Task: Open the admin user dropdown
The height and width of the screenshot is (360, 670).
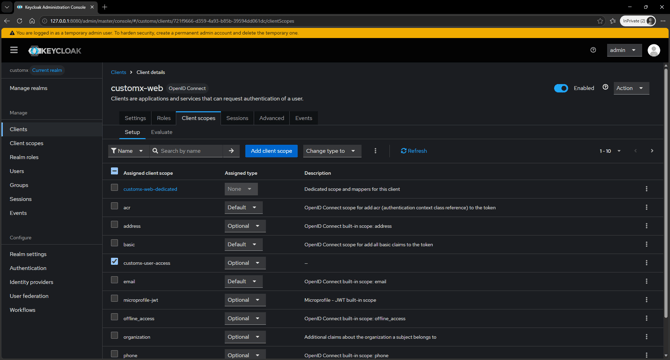Action: coord(624,50)
